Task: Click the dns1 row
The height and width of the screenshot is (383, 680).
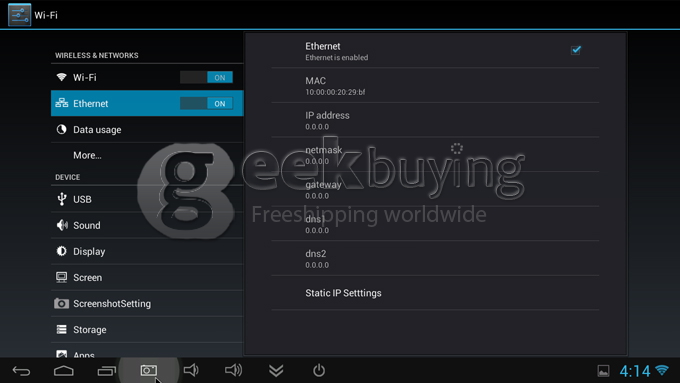Action: click(x=435, y=224)
